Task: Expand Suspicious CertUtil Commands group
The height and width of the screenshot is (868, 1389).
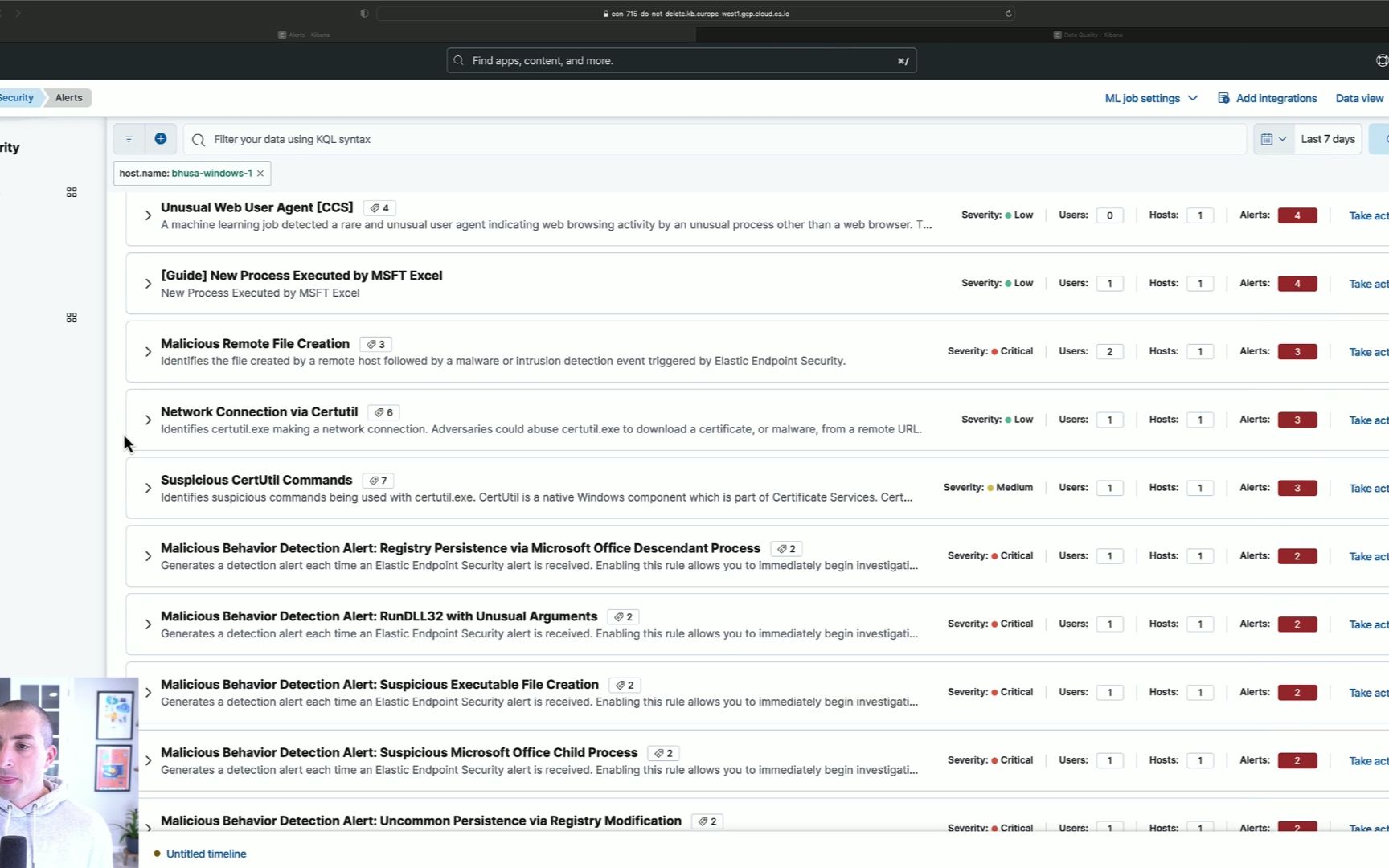Action: [148, 488]
